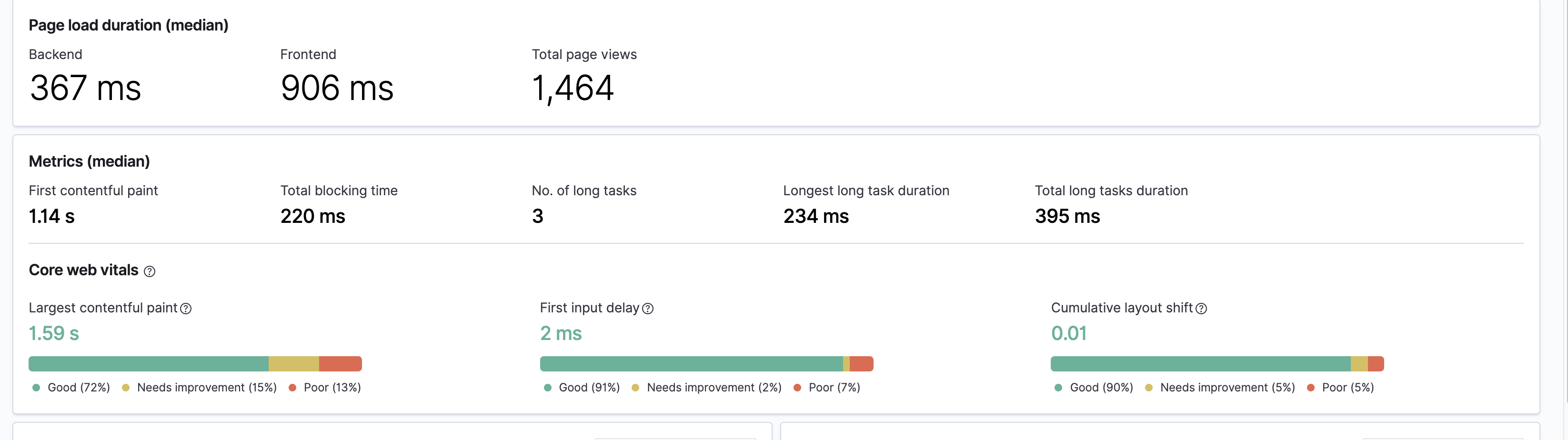Click the Longest long task duration label
Viewport: 1568px width, 440px height.
(866, 191)
